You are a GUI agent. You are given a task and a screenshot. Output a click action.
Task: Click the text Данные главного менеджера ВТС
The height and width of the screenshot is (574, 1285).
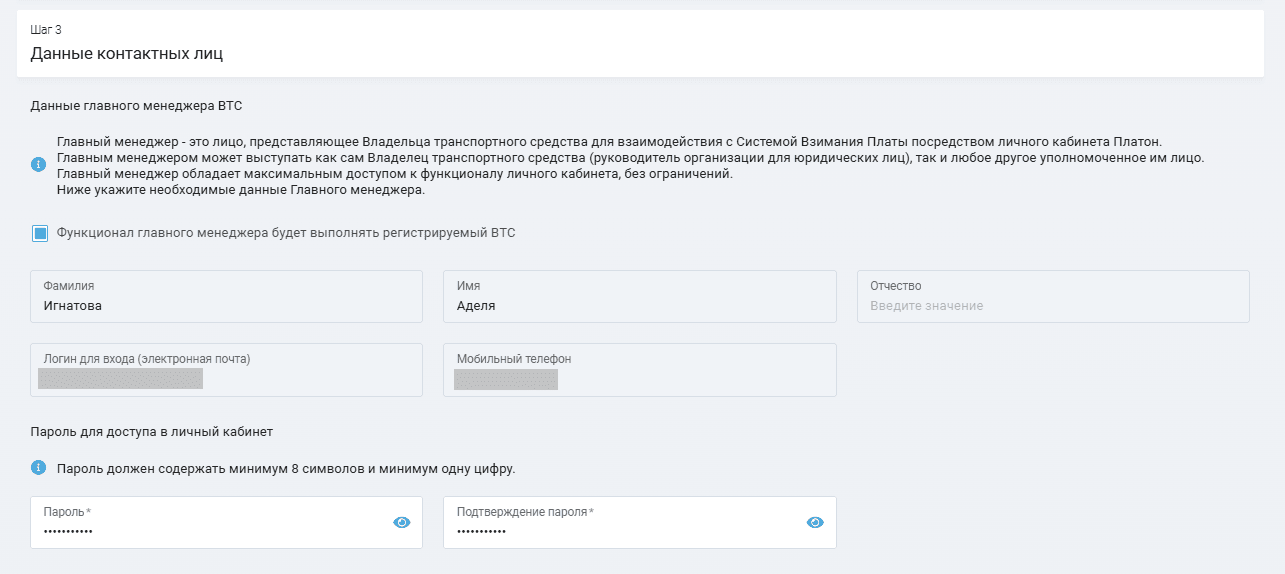coord(137,105)
